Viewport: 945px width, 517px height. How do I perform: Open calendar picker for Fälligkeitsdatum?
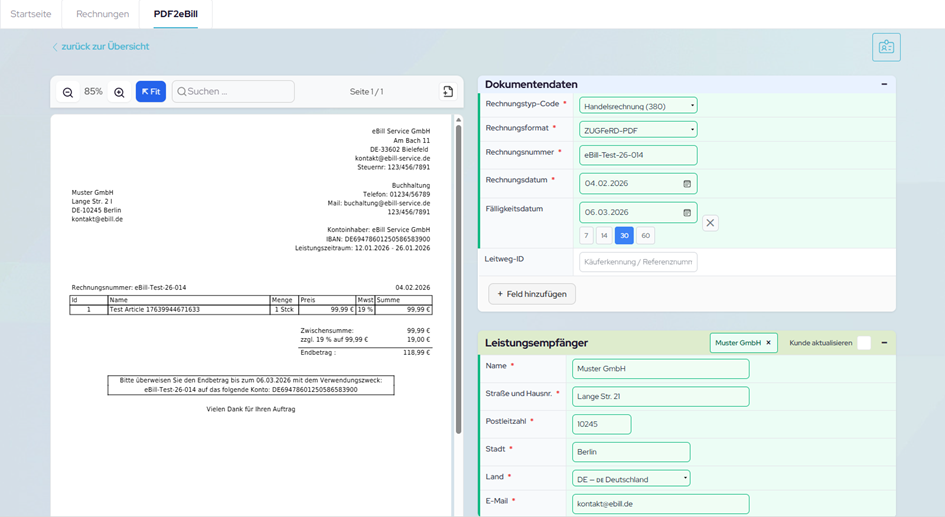click(x=687, y=213)
